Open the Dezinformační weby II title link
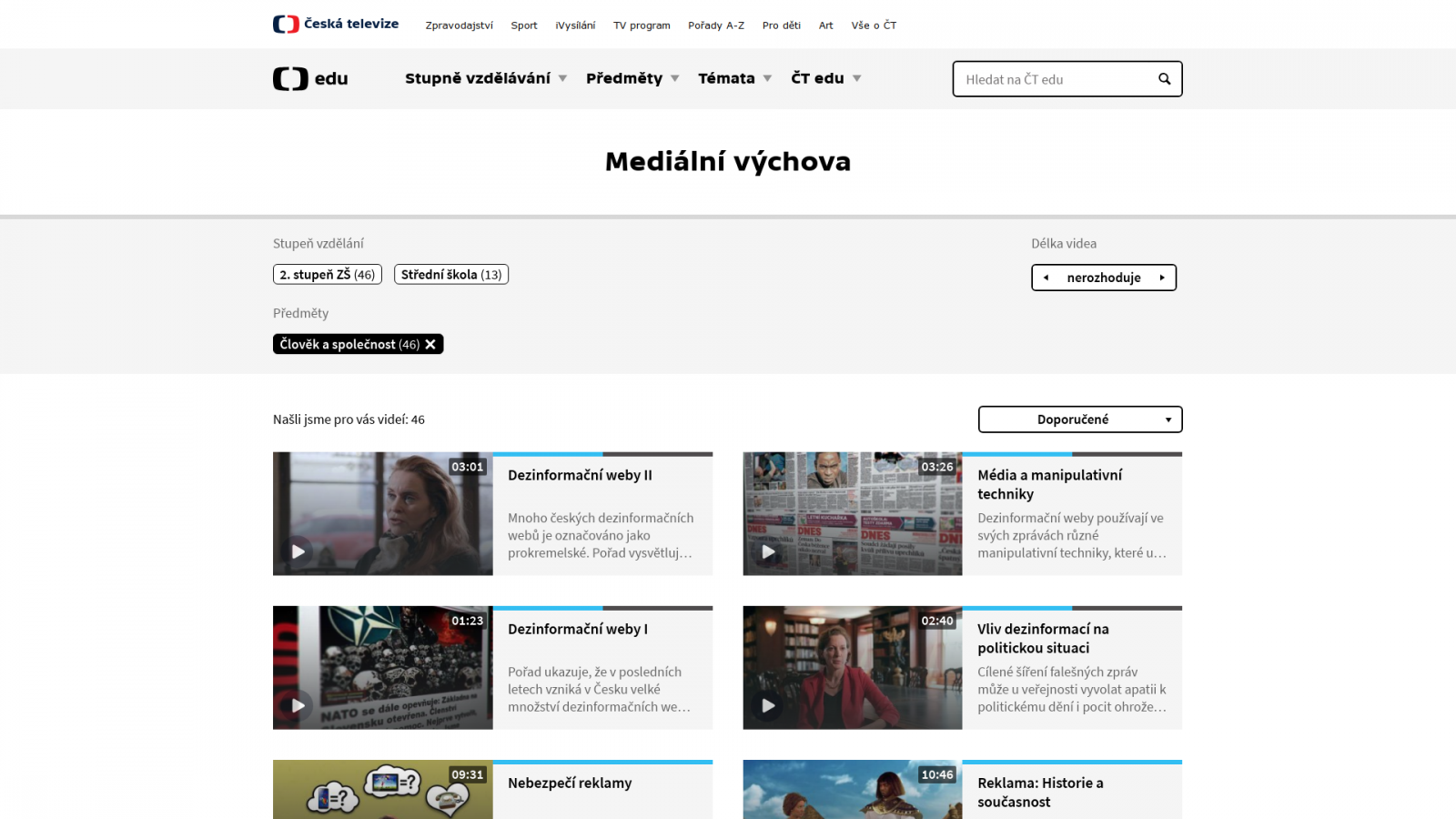1456x819 pixels. (x=580, y=475)
